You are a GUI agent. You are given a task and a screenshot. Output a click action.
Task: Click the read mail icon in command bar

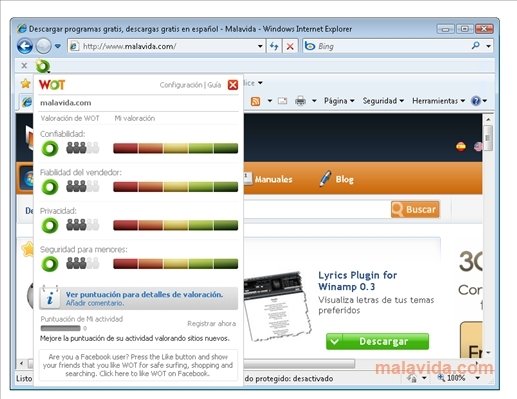coord(282,101)
